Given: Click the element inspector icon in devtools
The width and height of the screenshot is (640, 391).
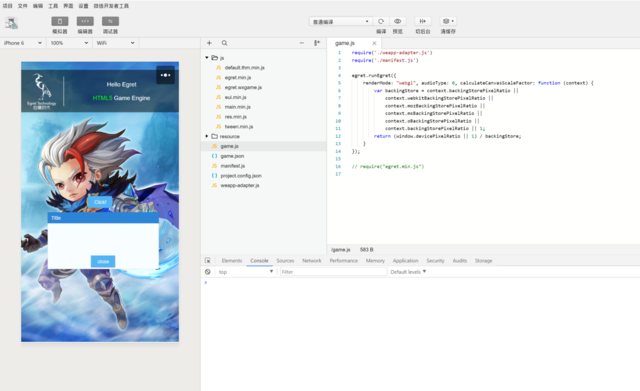Looking at the screenshot, I should tap(208, 260).
